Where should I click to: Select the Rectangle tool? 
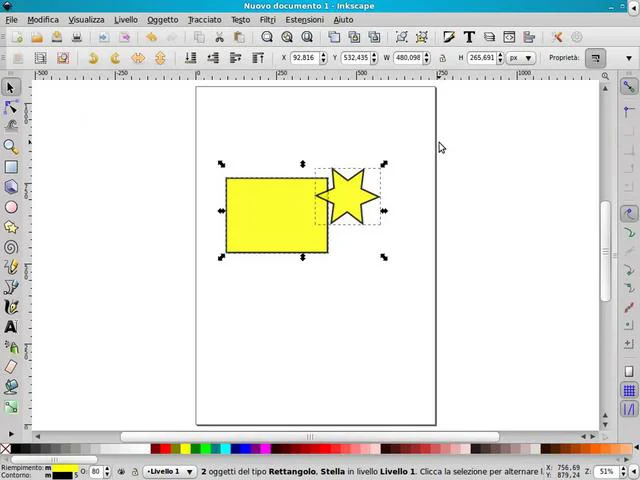pos(11,167)
